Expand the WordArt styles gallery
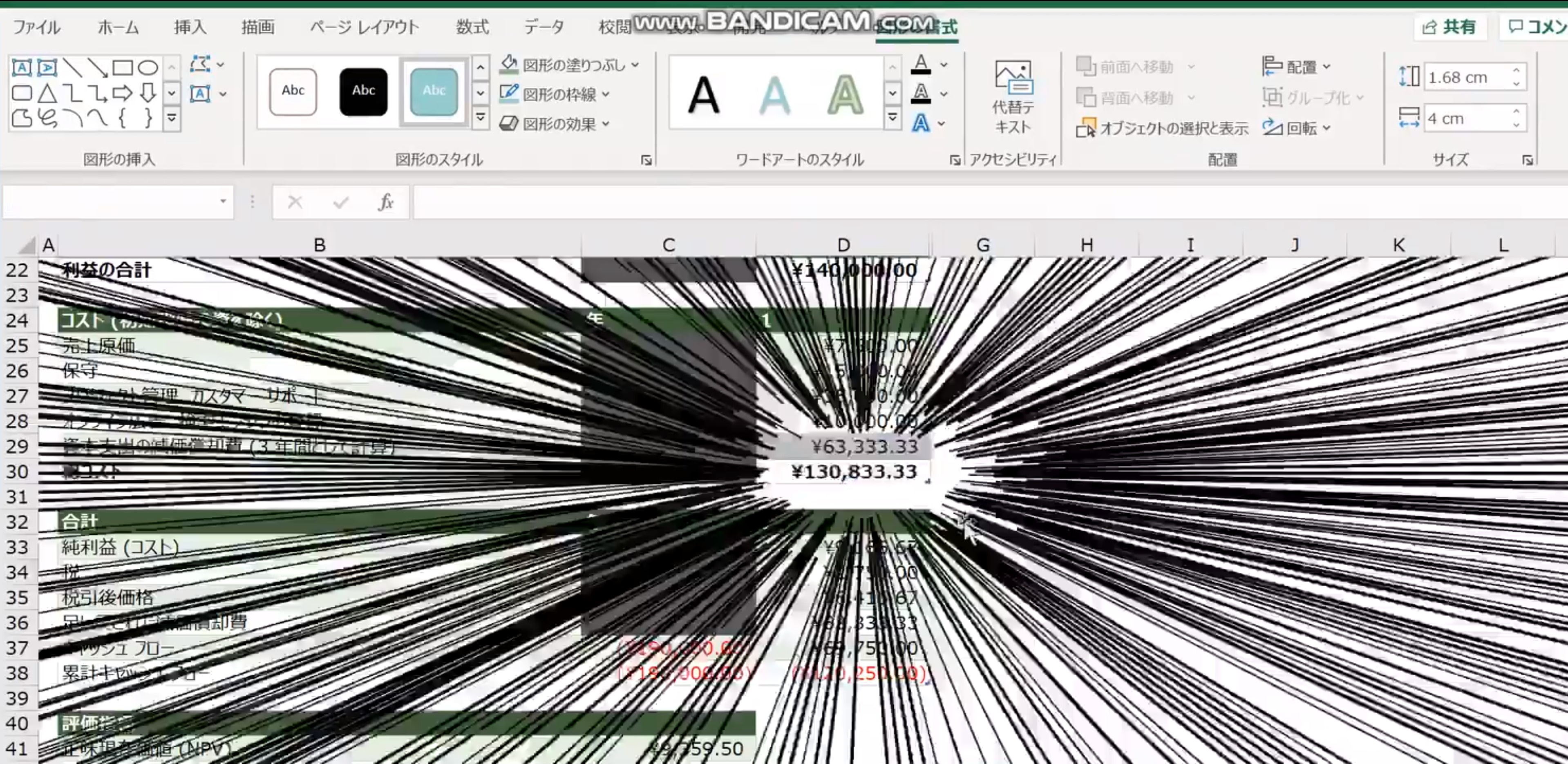The height and width of the screenshot is (764, 1568). 892,117
